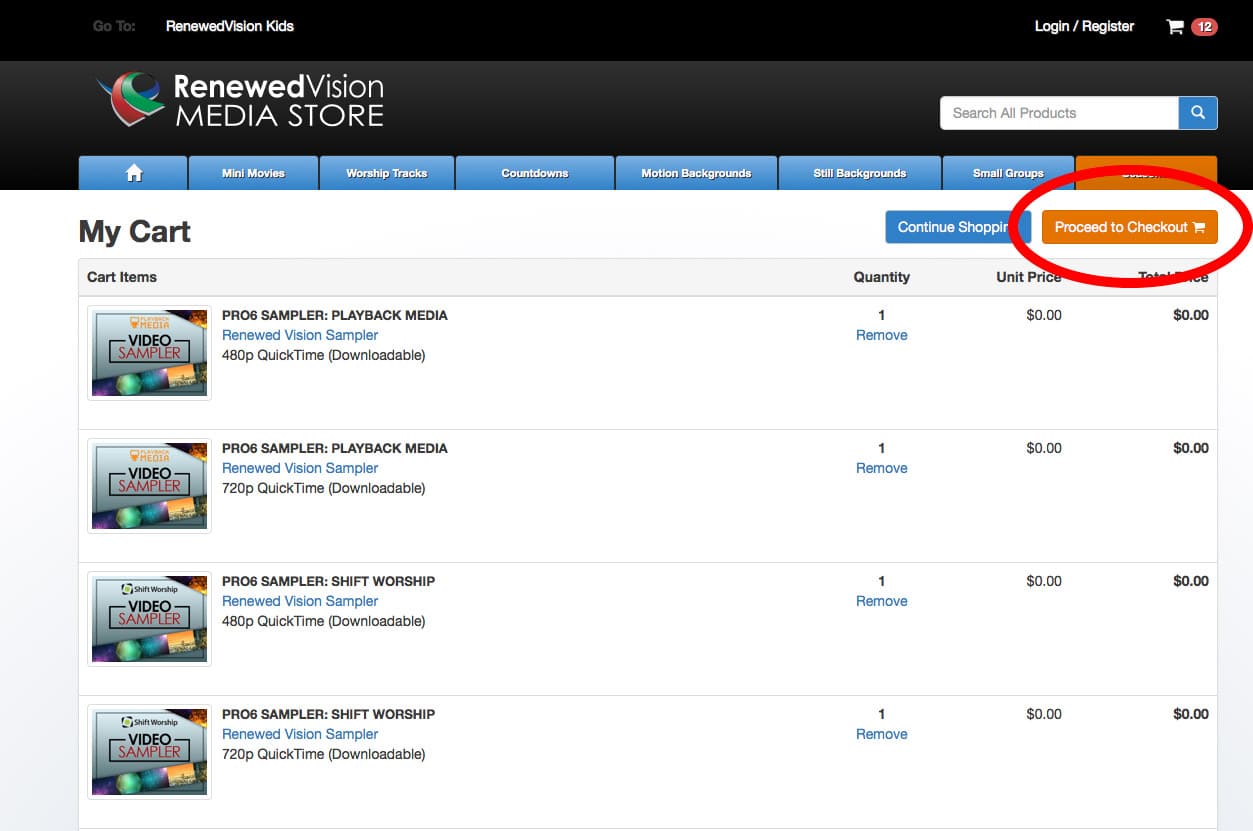Go to the Home tab icon

point(133,173)
